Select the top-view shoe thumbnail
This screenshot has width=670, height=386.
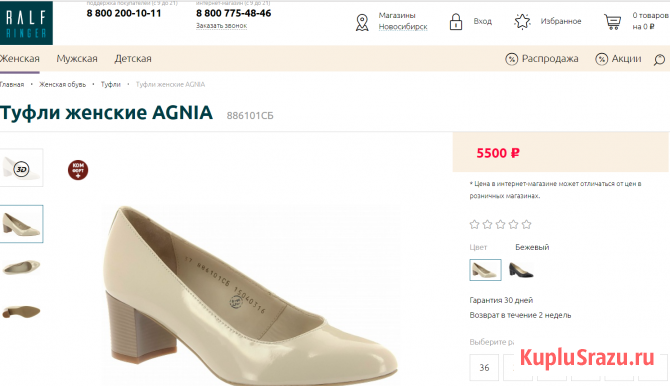tap(21, 268)
